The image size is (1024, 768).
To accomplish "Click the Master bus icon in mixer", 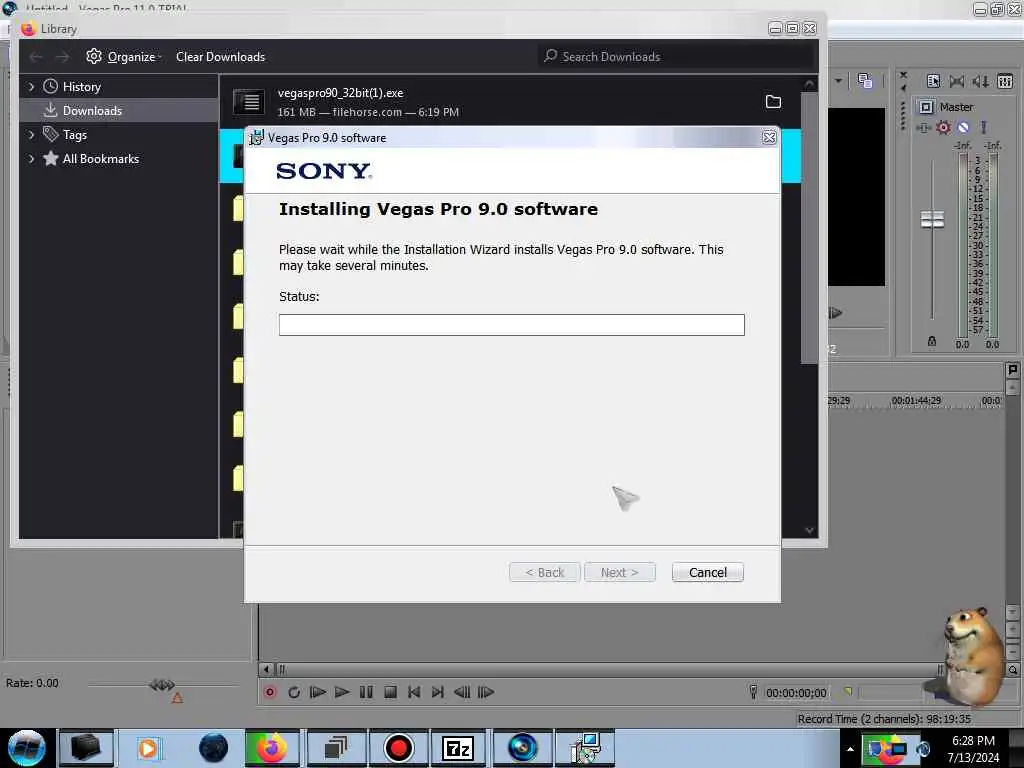I will pos(926,107).
